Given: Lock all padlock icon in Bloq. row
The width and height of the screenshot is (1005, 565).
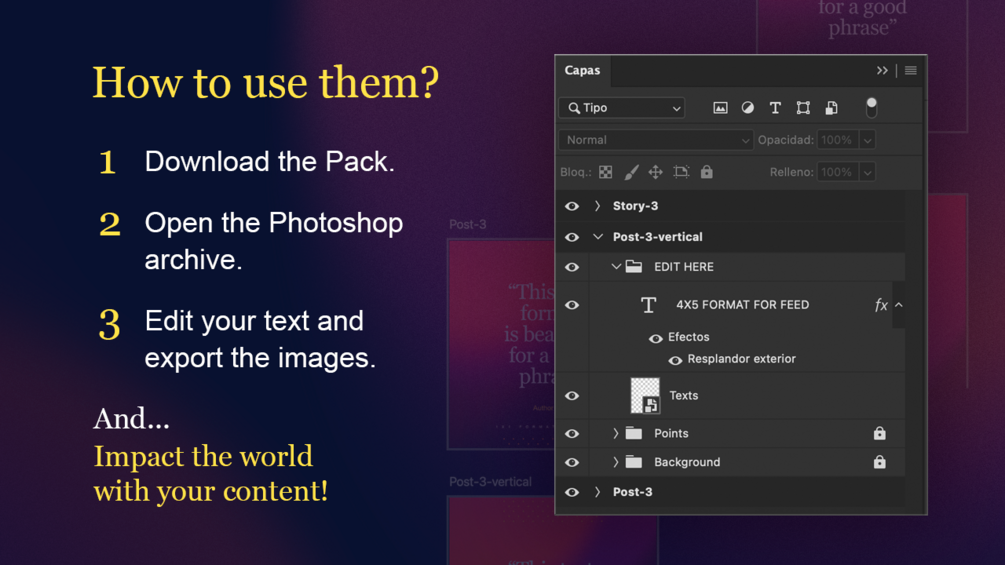Looking at the screenshot, I should point(706,172).
